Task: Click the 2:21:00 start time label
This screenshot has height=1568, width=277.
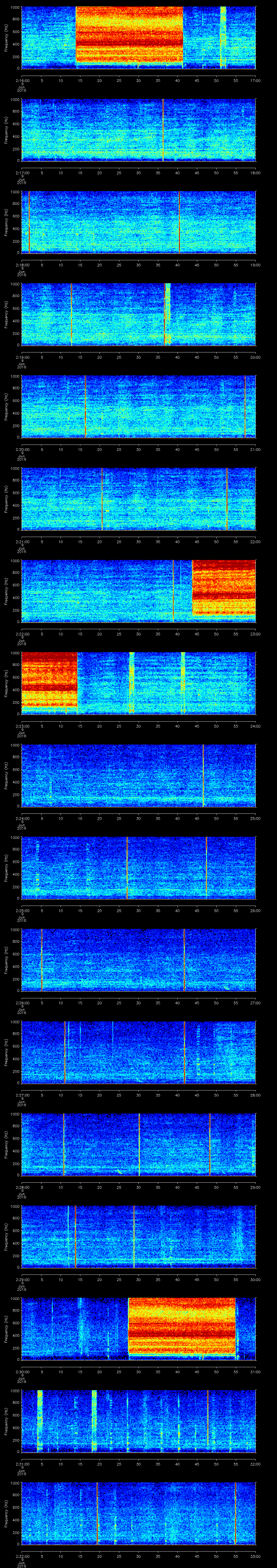Action: (x=22, y=542)
